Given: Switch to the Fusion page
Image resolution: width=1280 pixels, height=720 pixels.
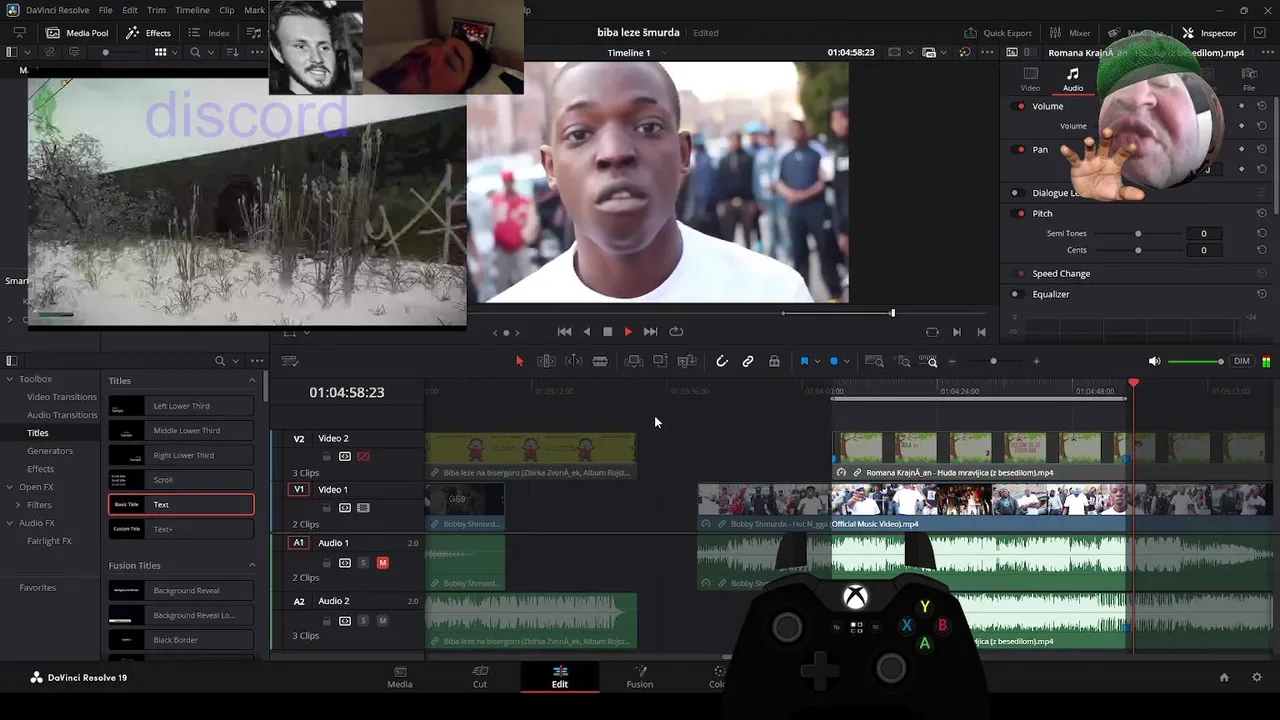Looking at the screenshot, I should tap(640, 677).
